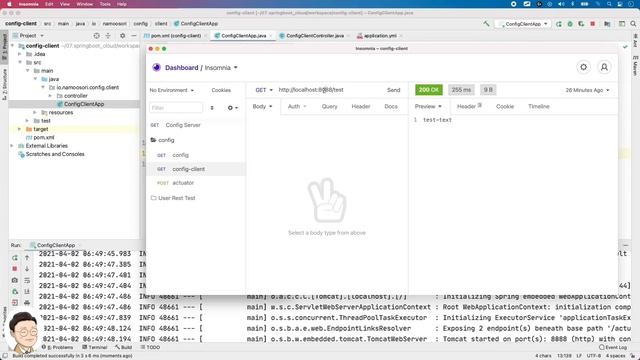This screenshot has height=360, width=640.
Task: Toggle soft-wrap icon in the Run console
Action: click(27, 280)
